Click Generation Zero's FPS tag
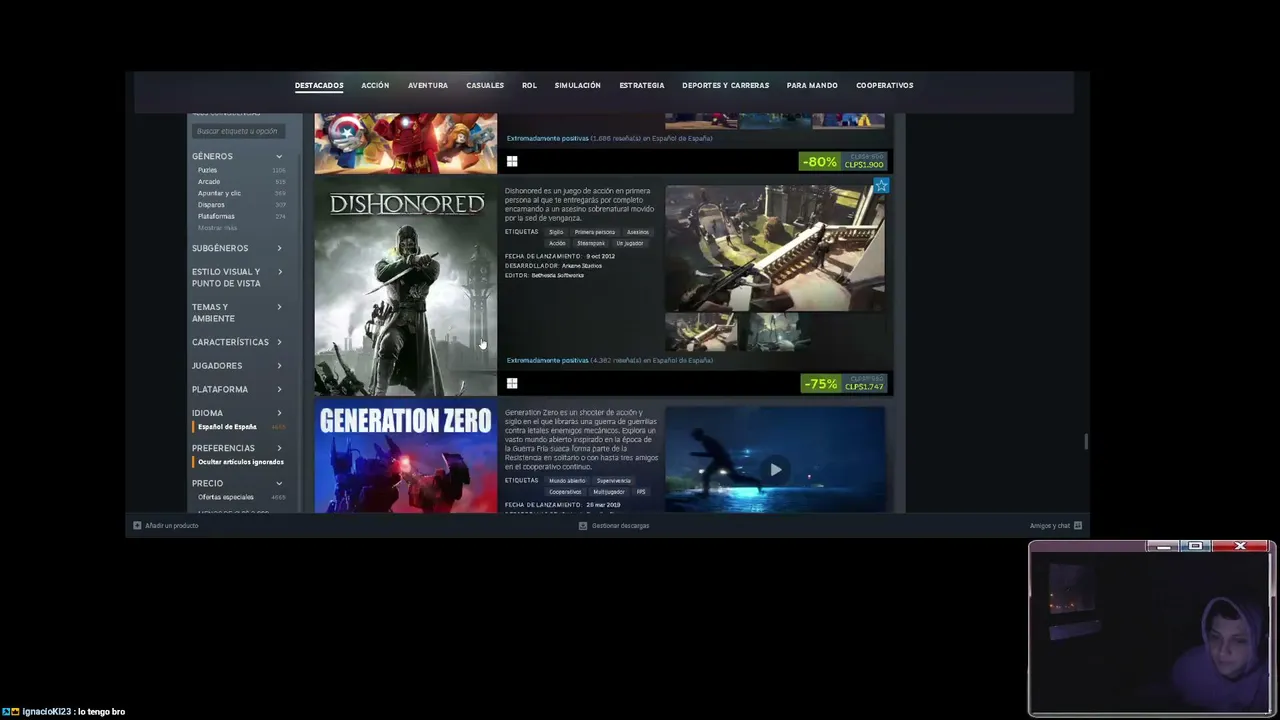 click(641, 492)
